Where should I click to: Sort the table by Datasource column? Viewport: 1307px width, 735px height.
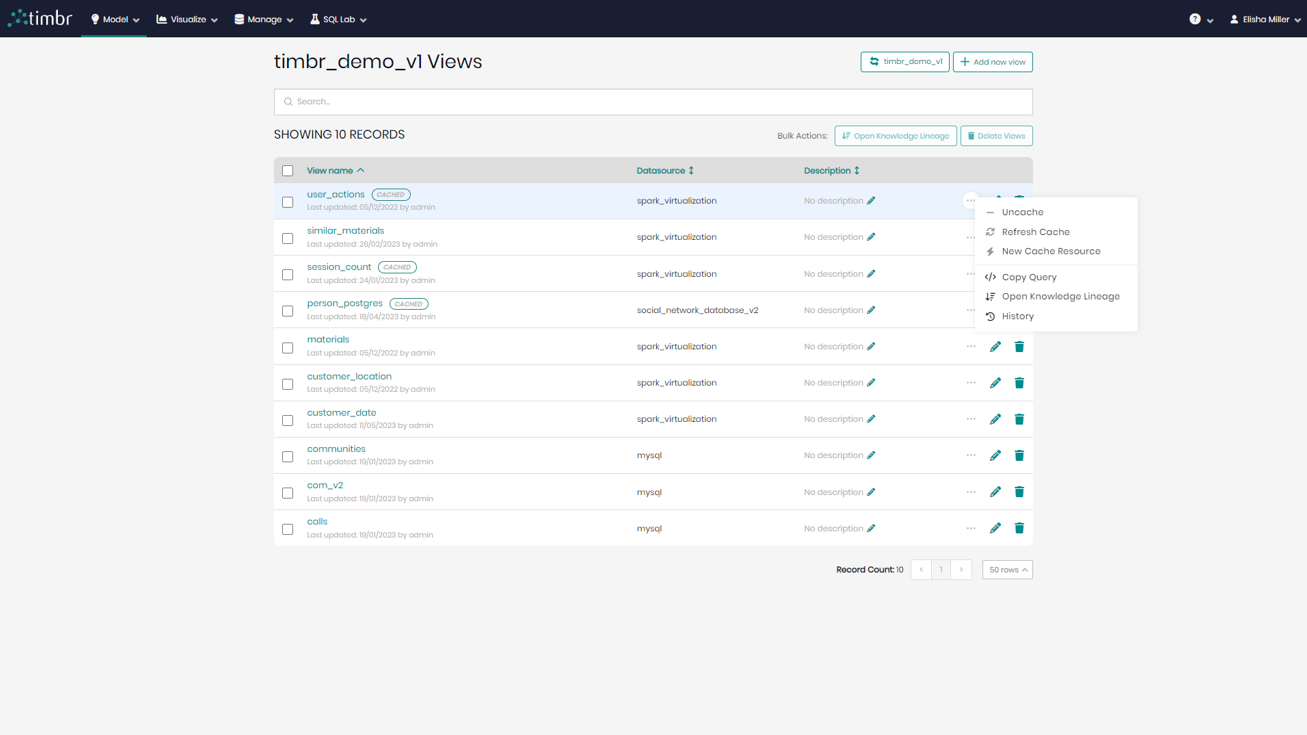pyautogui.click(x=665, y=170)
